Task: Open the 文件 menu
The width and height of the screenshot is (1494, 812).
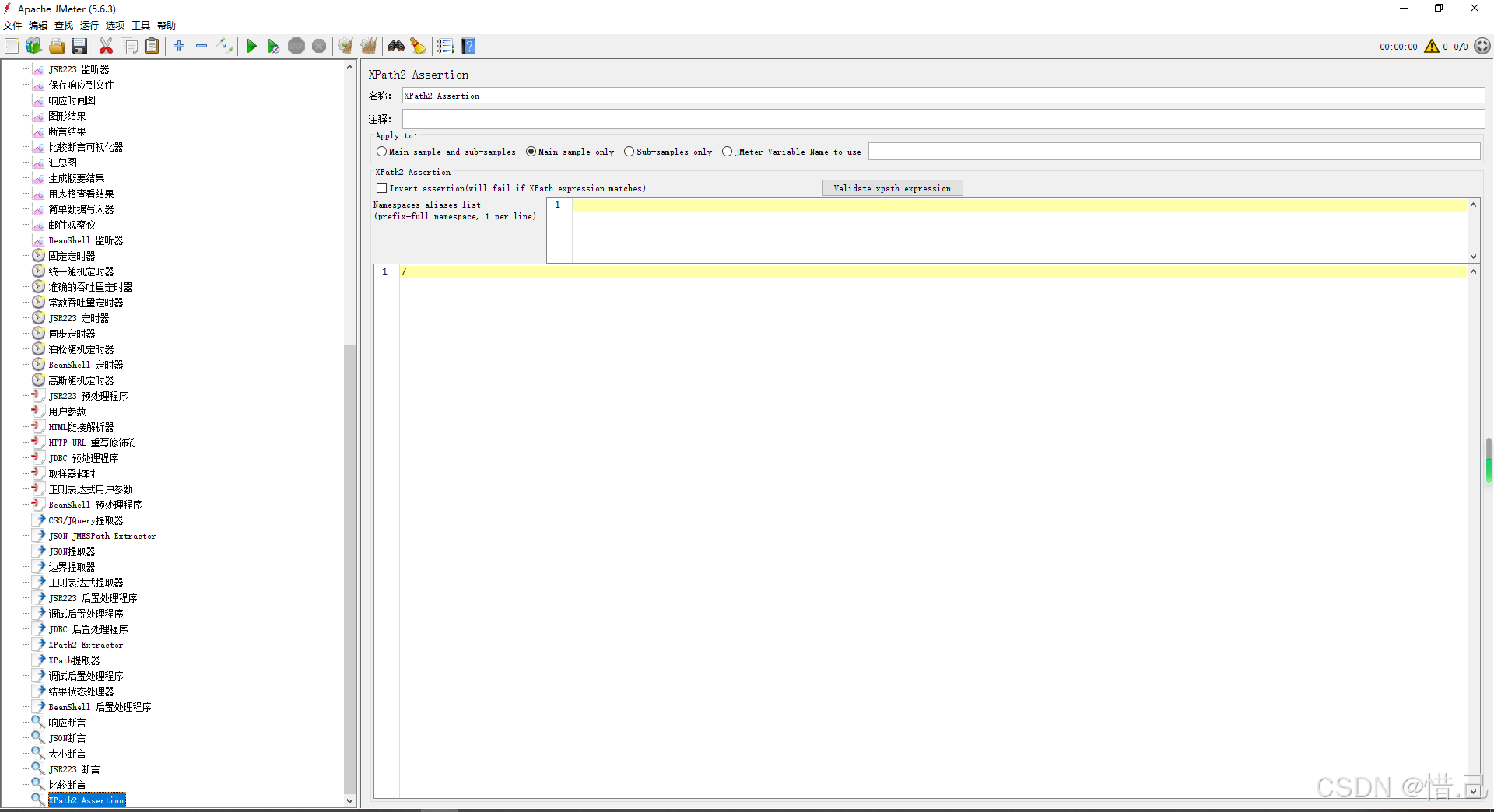Action: pos(12,26)
